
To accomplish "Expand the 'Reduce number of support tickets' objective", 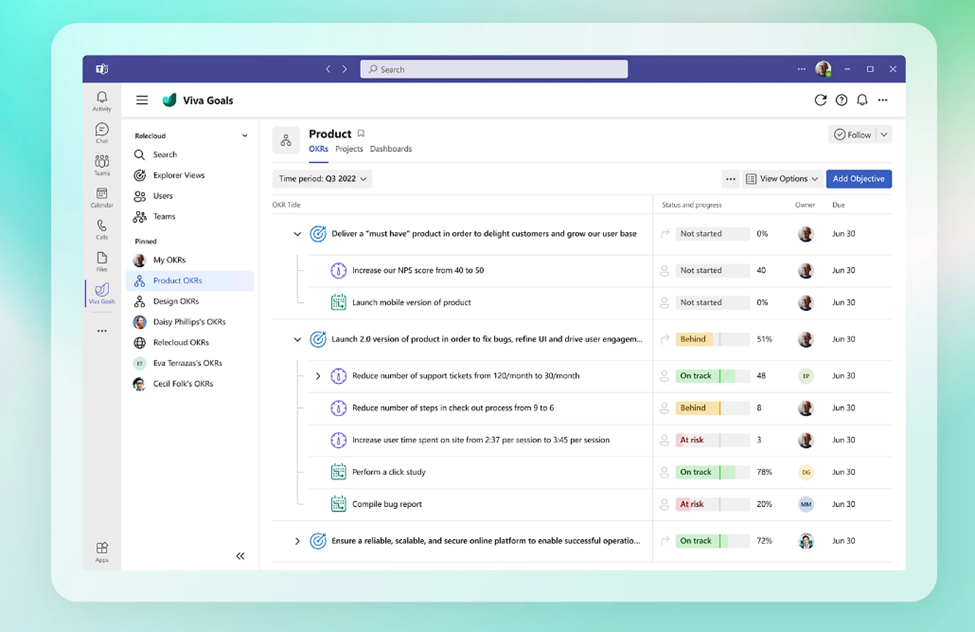I will [318, 375].
